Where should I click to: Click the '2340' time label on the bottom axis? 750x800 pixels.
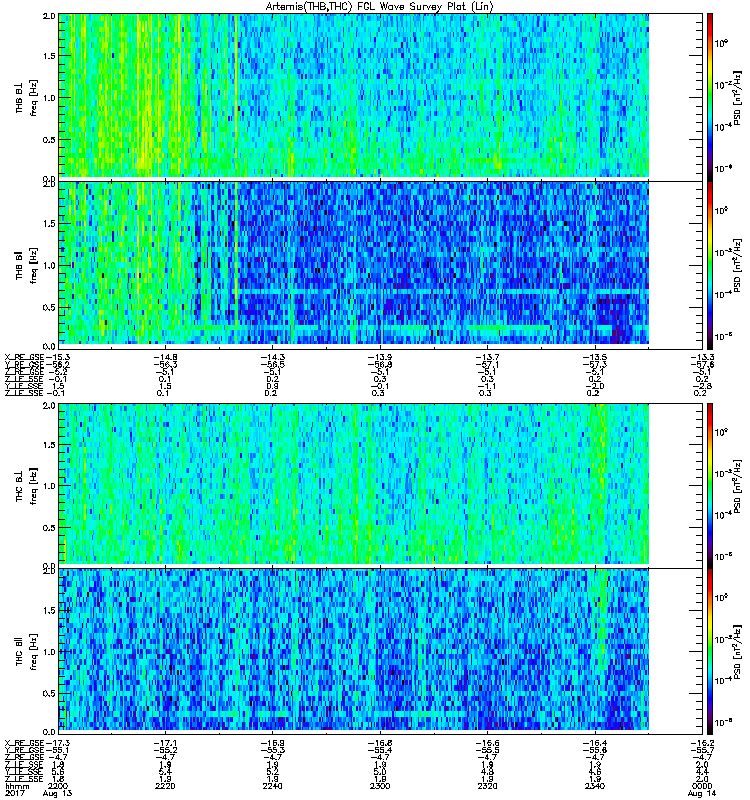pyautogui.click(x=594, y=786)
